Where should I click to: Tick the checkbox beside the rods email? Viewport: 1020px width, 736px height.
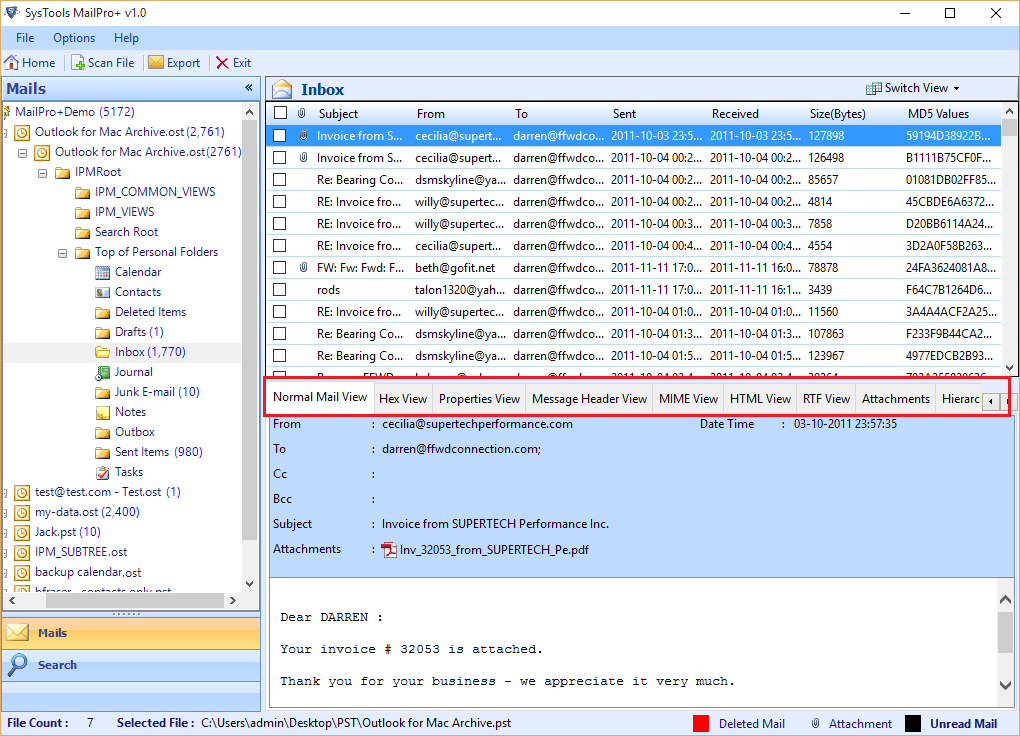[278, 289]
